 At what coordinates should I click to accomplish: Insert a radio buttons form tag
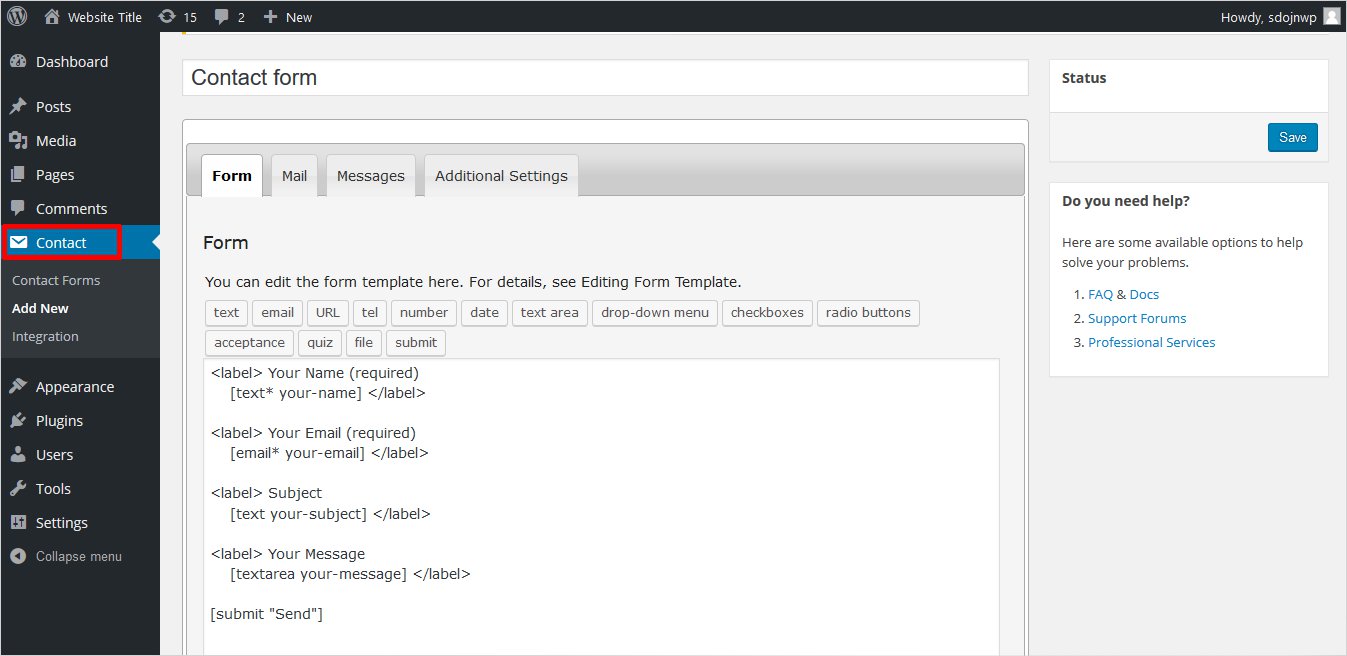point(868,313)
